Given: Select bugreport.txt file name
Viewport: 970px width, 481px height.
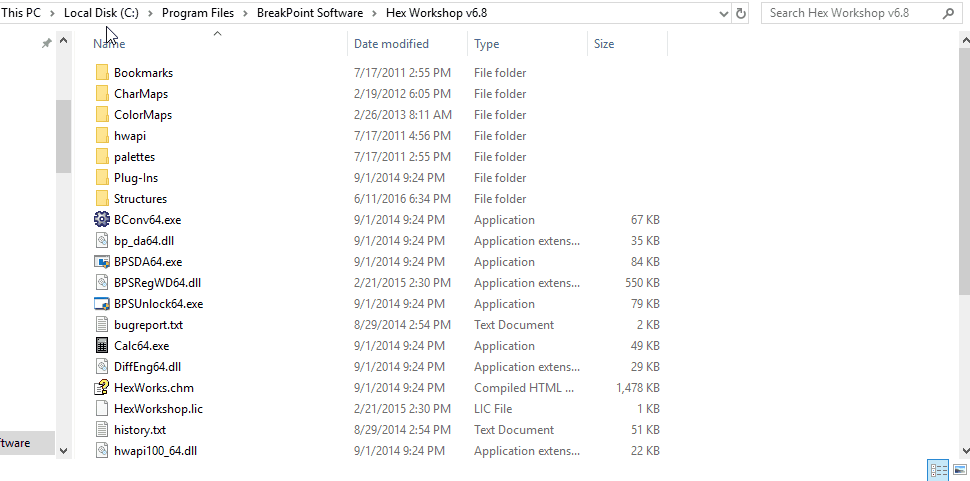Looking at the screenshot, I should click(x=148, y=325).
